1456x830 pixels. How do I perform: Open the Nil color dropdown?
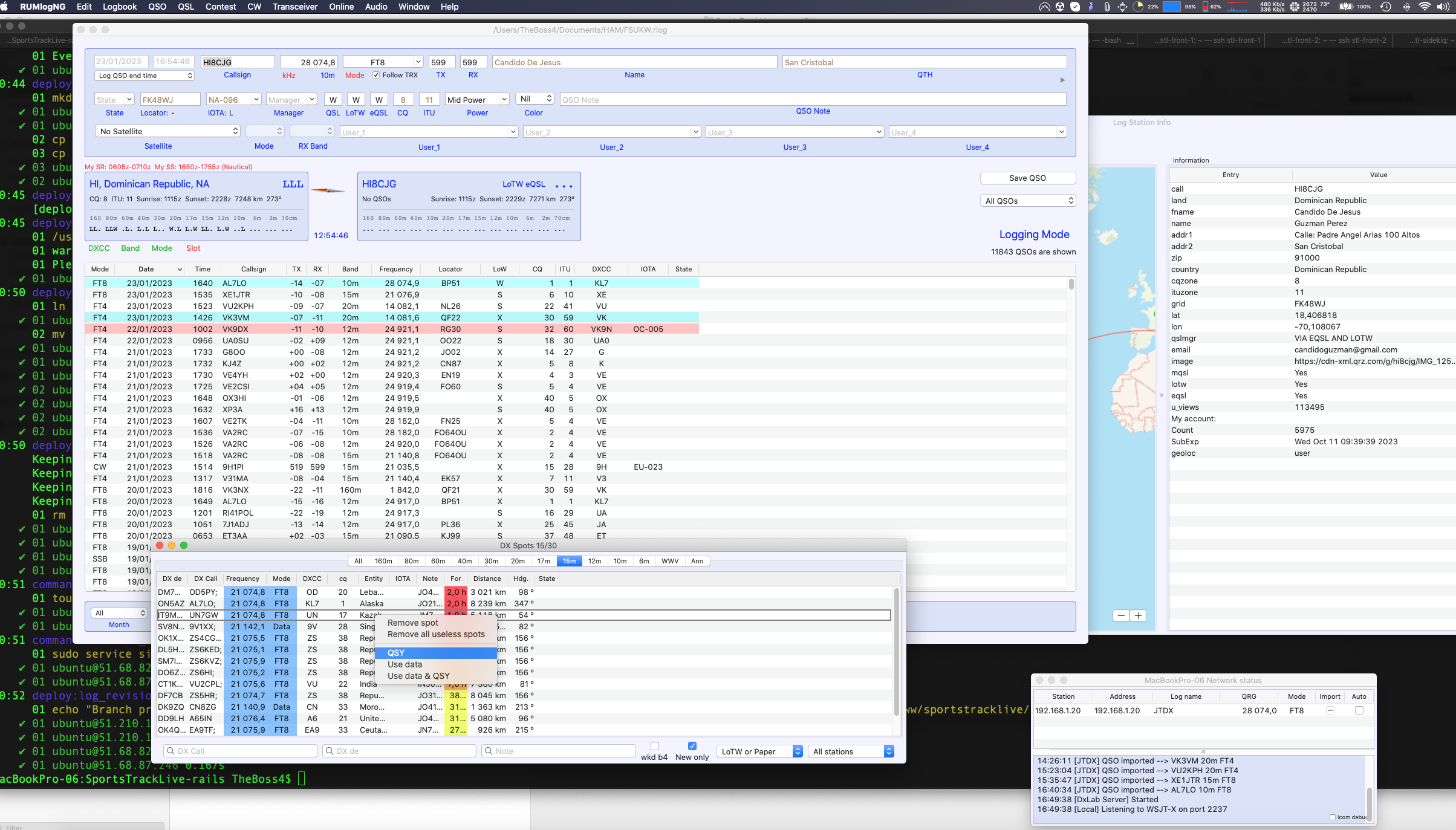pos(535,99)
